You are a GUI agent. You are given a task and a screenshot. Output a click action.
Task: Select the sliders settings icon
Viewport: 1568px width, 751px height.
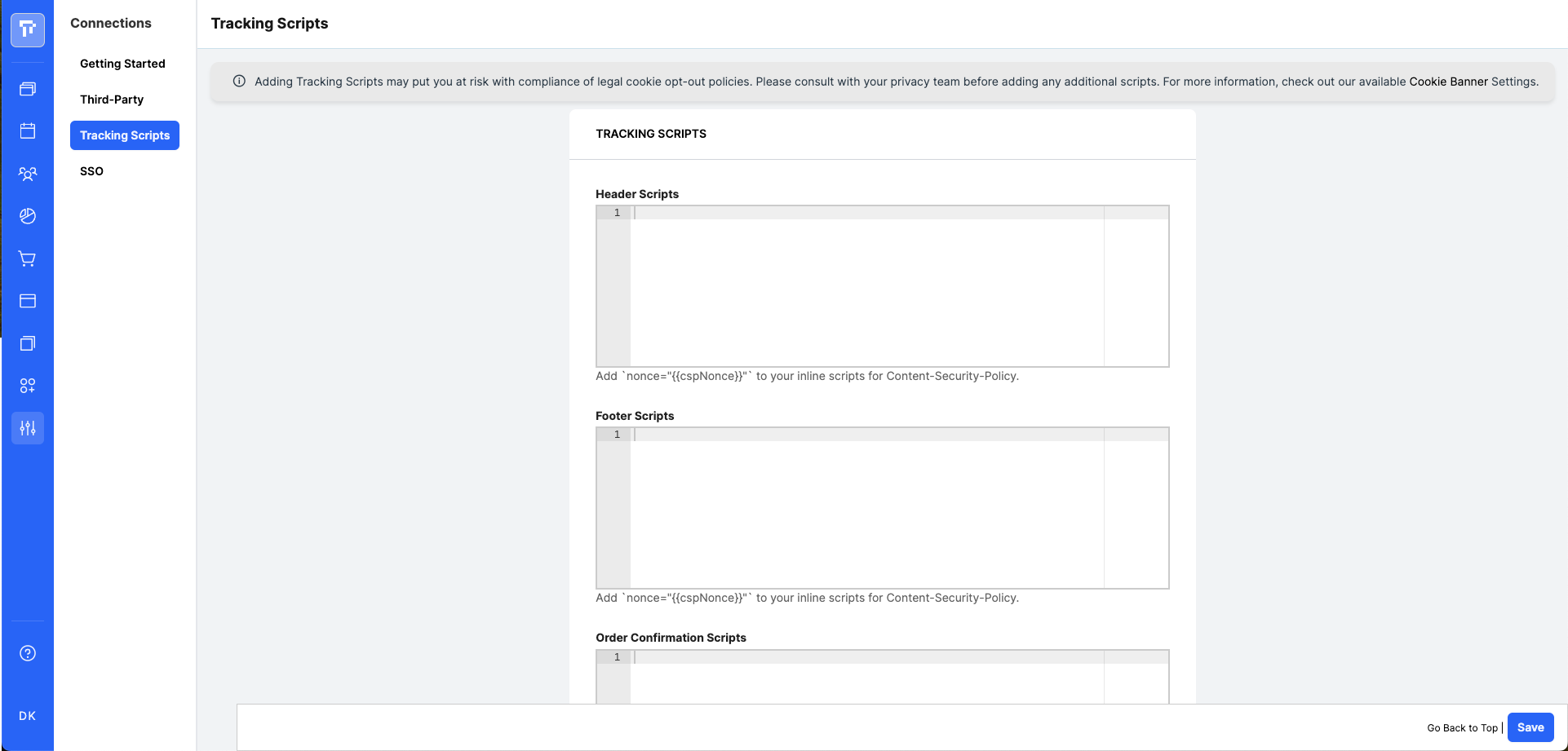point(28,428)
